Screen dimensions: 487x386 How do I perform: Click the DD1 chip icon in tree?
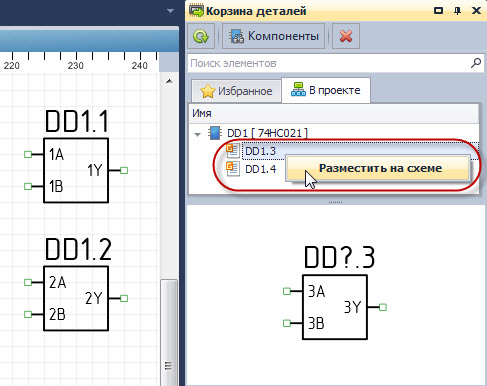(x=215, y=133)
